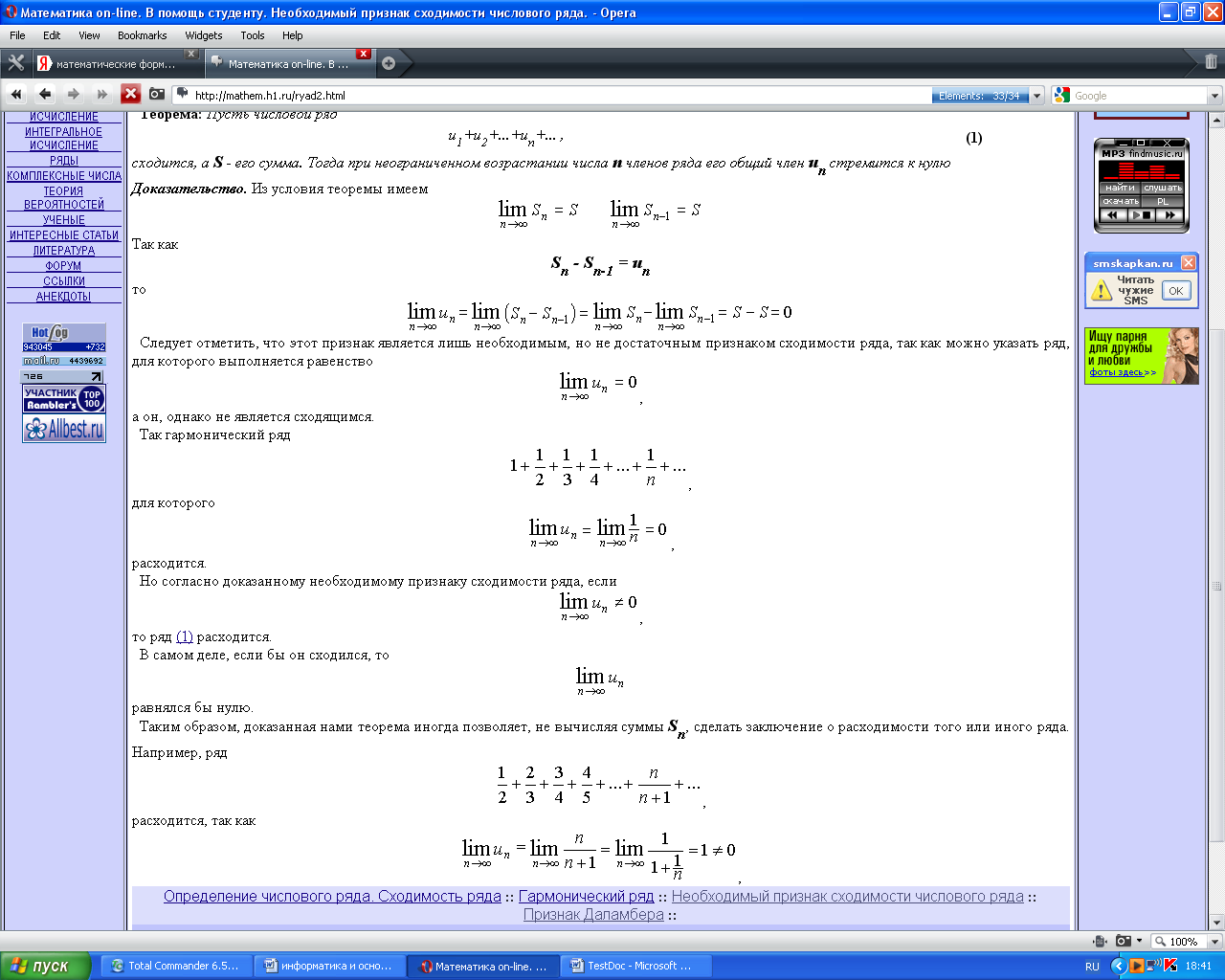Click the player rewind button on MP3 widget

(1113, 215)
